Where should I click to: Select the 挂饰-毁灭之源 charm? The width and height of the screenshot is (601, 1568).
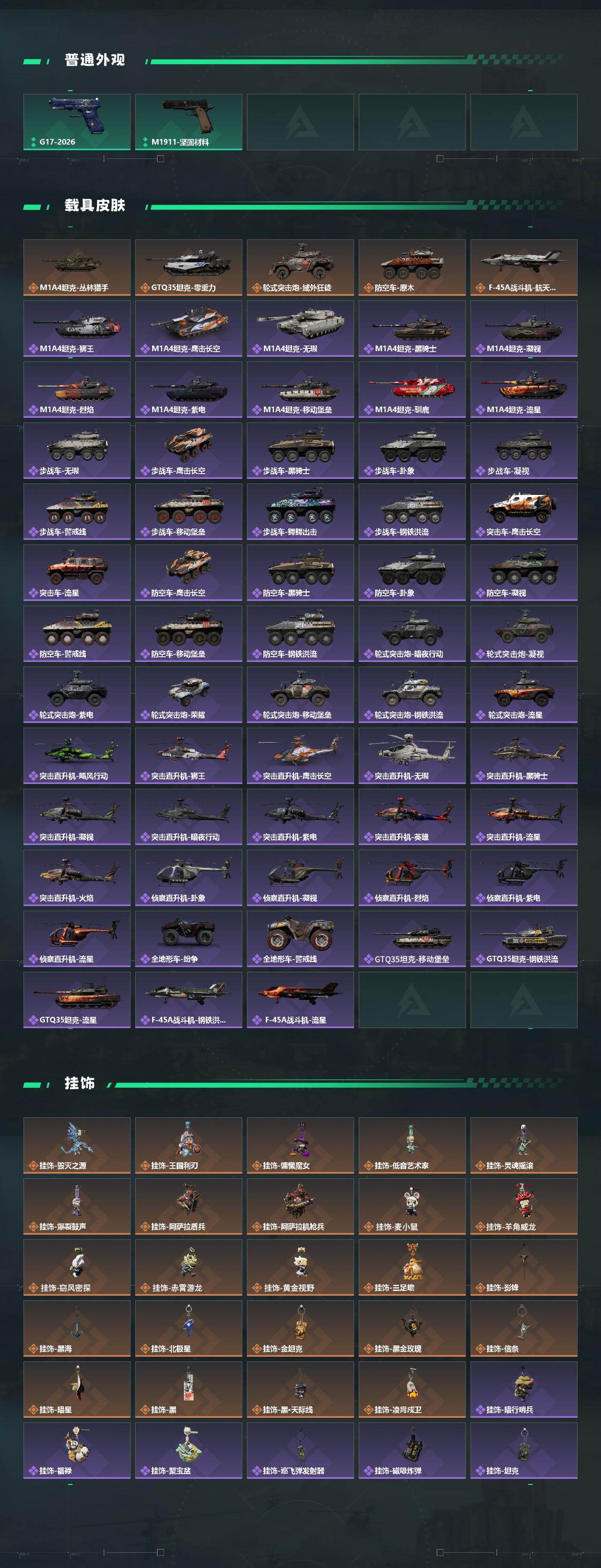[77, 1145]
